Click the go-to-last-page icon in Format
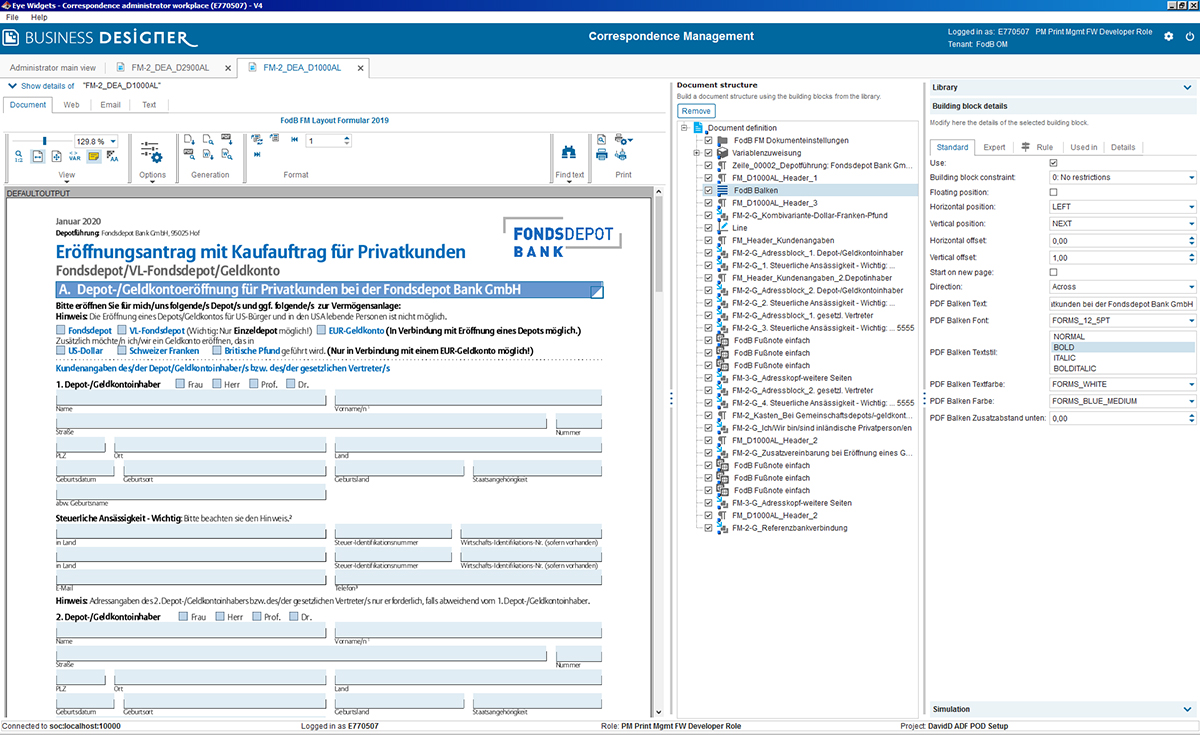Image resolution: width=1200 pixels, height=735 pixels. click(x=257, y=155)
